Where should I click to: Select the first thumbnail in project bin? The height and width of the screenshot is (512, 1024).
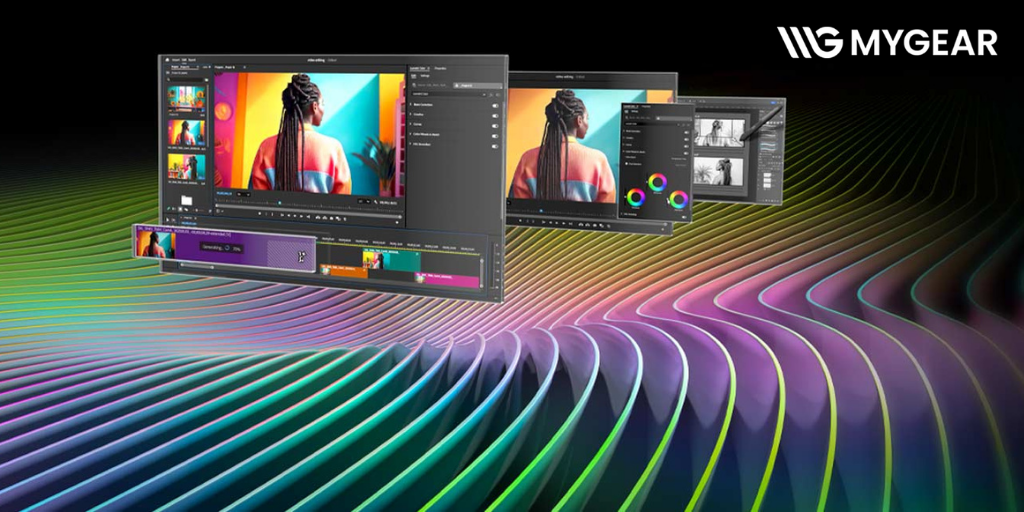pyautogui.click(x=186, y=98)
